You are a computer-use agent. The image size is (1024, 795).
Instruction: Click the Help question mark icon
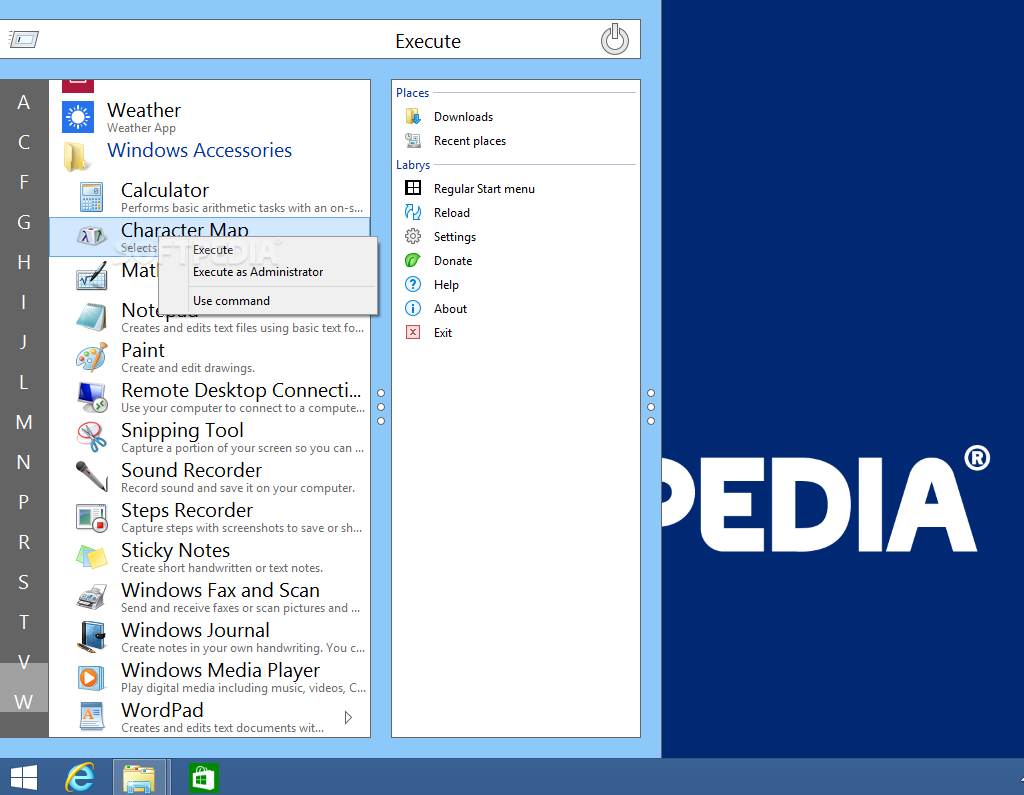413,284
